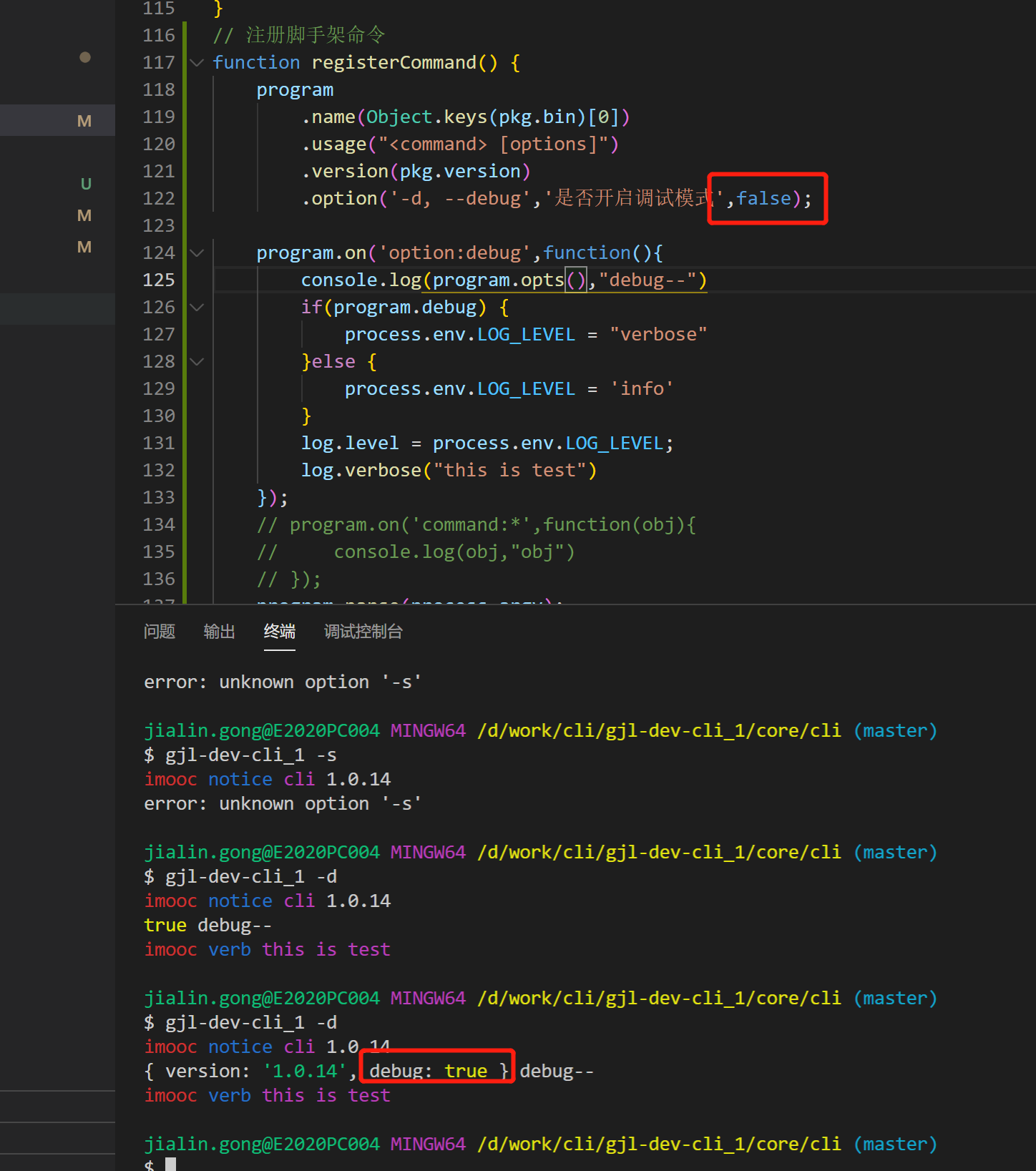Collapse the registerCommand function fold arrow
The width and height of the screenshot is (1036, 1171).
coord(197,63)
